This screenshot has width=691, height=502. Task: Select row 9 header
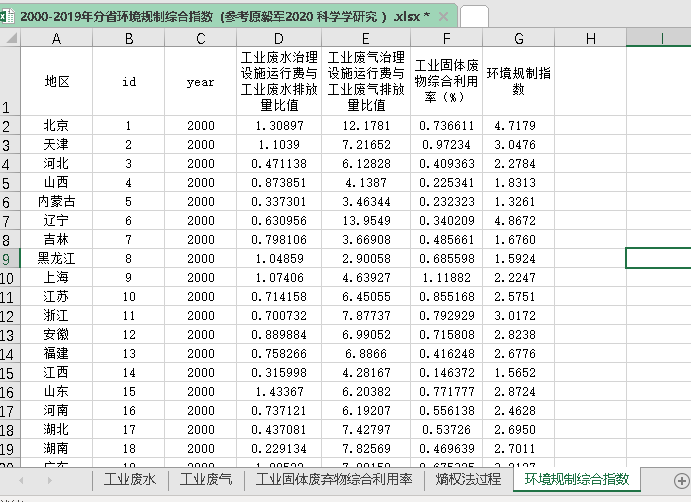tap(10, 258)
